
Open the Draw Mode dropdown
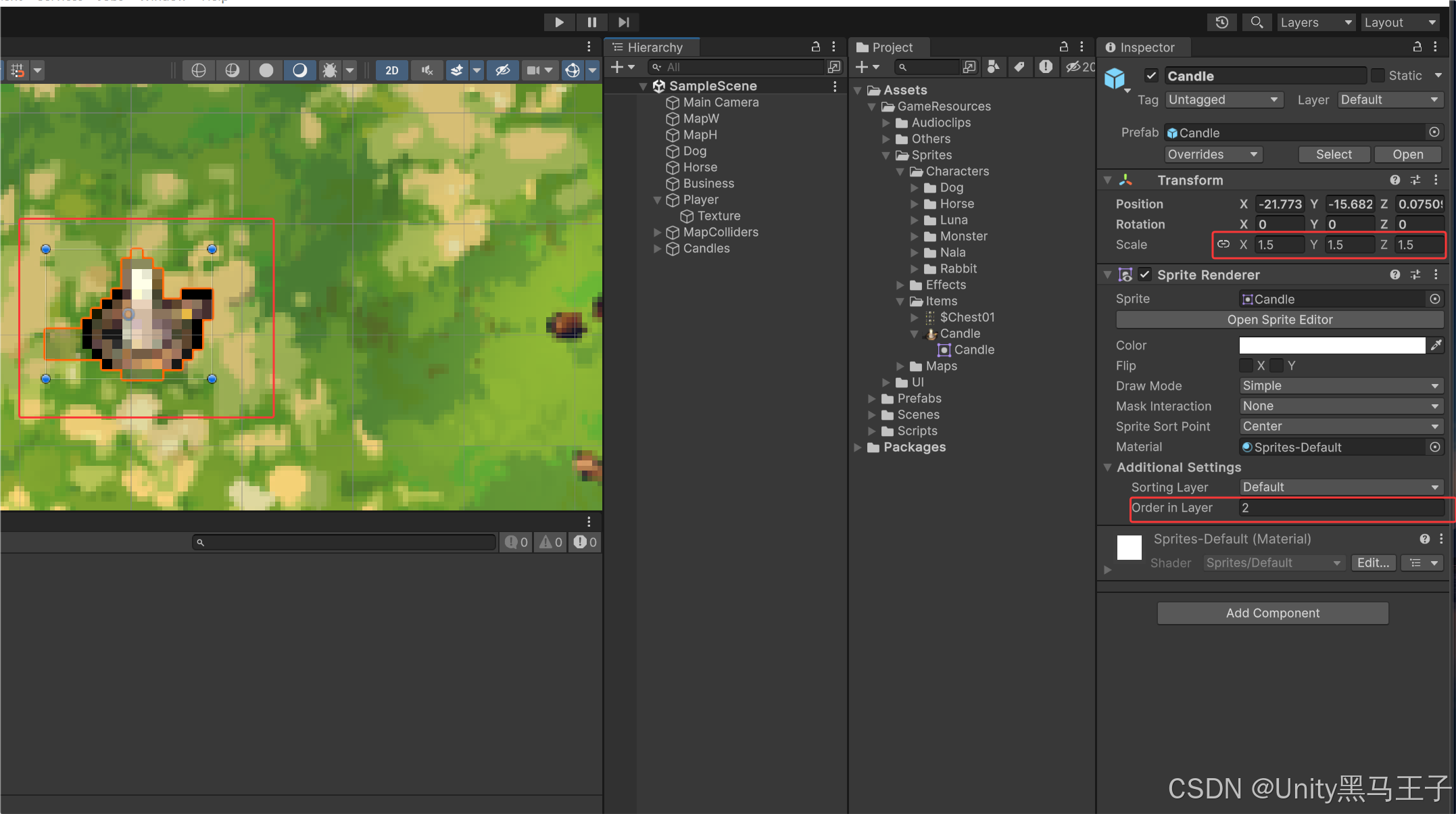[1340, 386]
